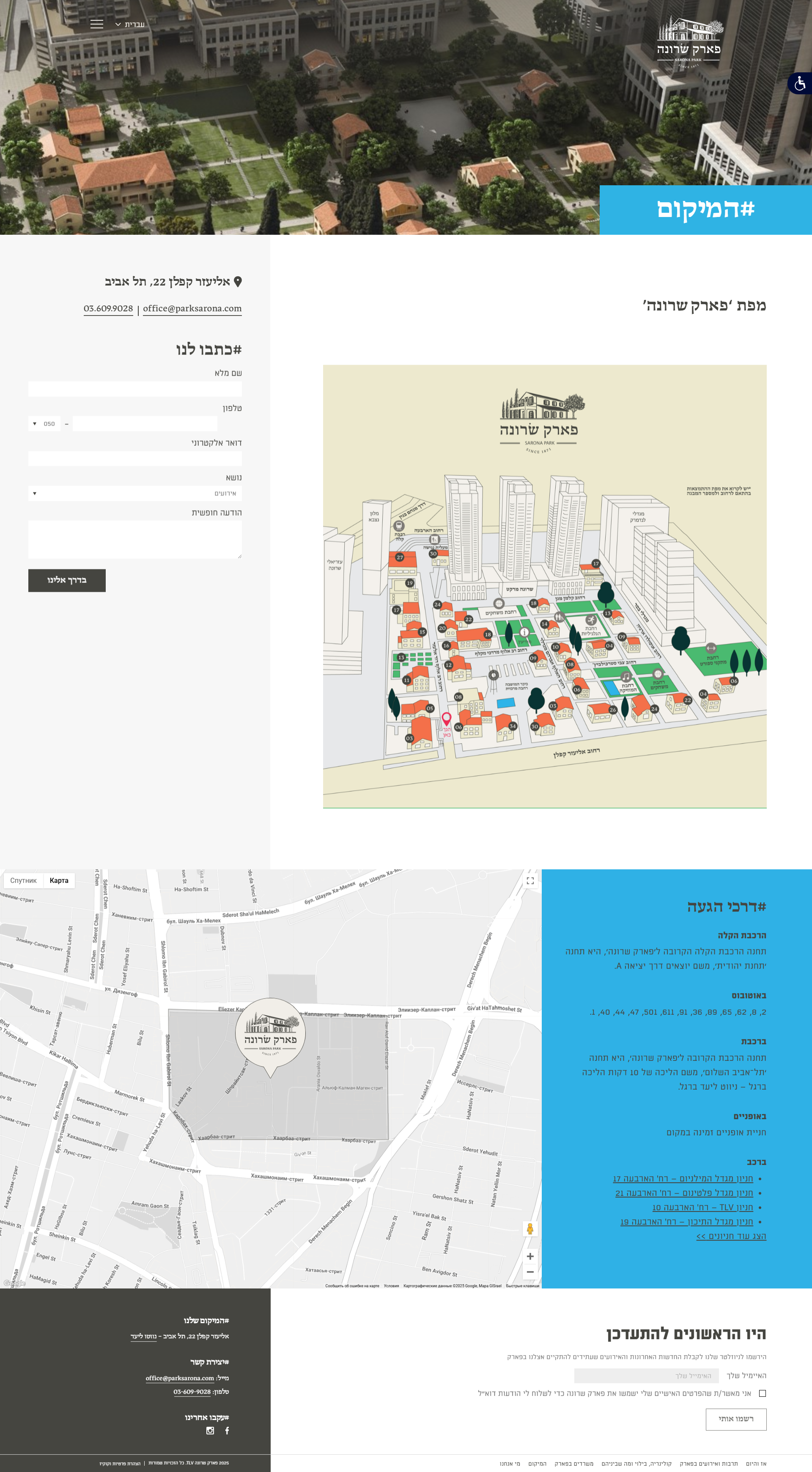
Task: Click the Pegman street view icon
Action: (530, 1229)
